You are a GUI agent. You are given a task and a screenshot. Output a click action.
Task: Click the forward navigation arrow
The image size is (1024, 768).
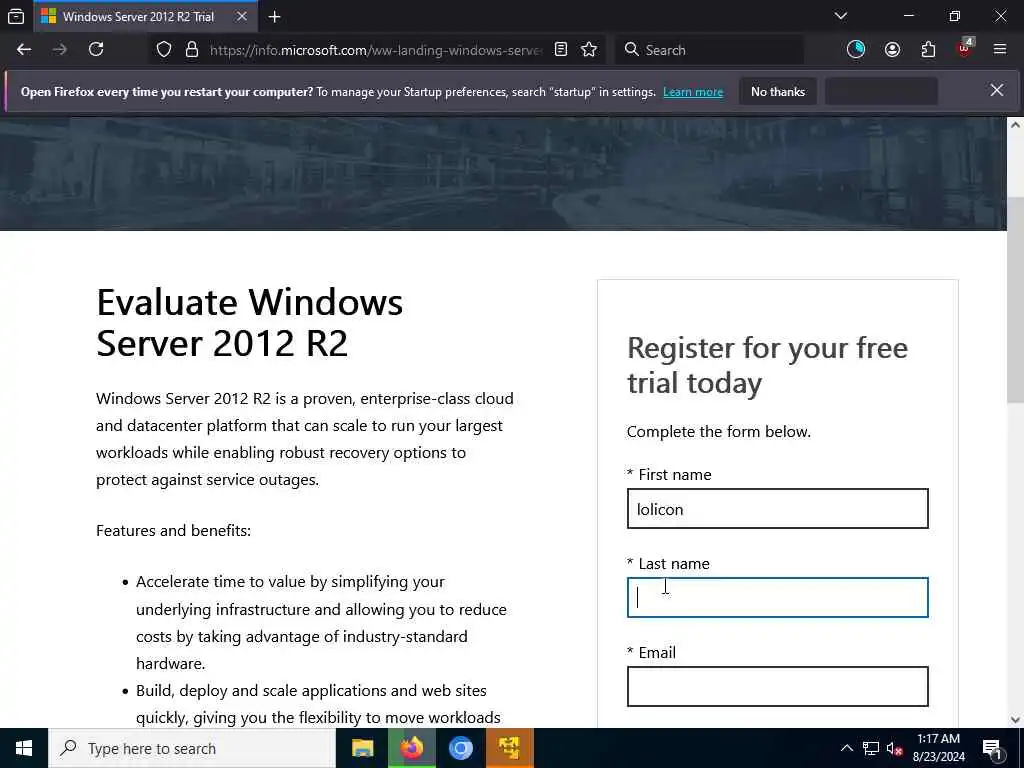(59, 50)
